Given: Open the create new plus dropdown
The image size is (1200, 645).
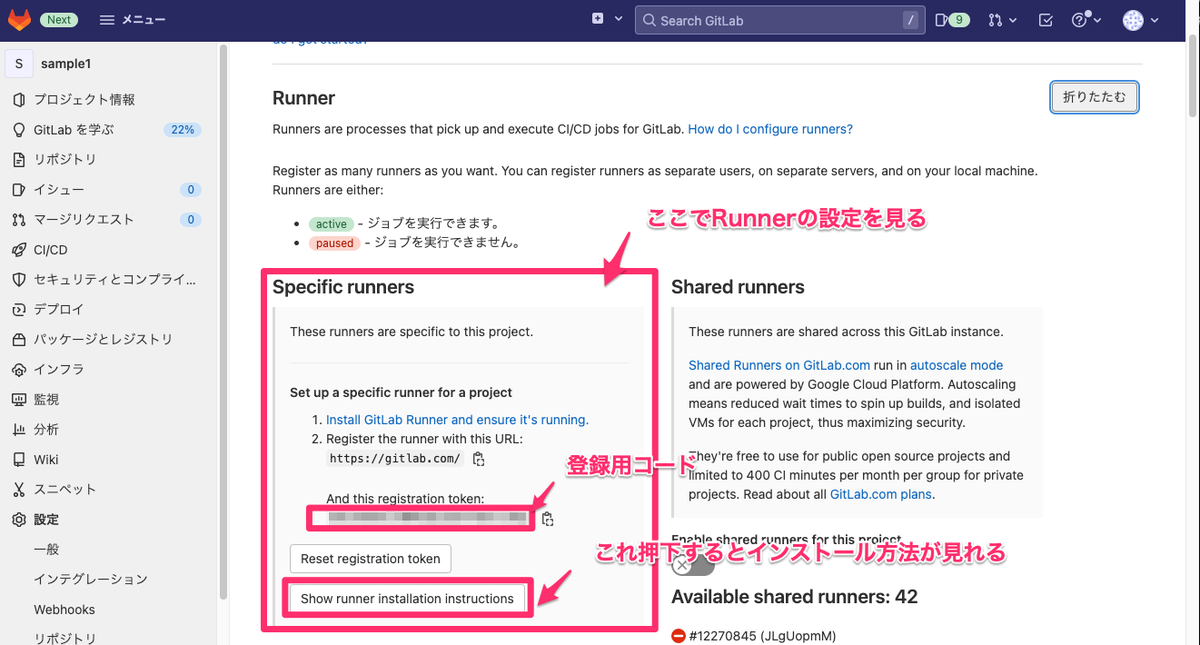Looking at the screenshot, I should click(607, 20).
